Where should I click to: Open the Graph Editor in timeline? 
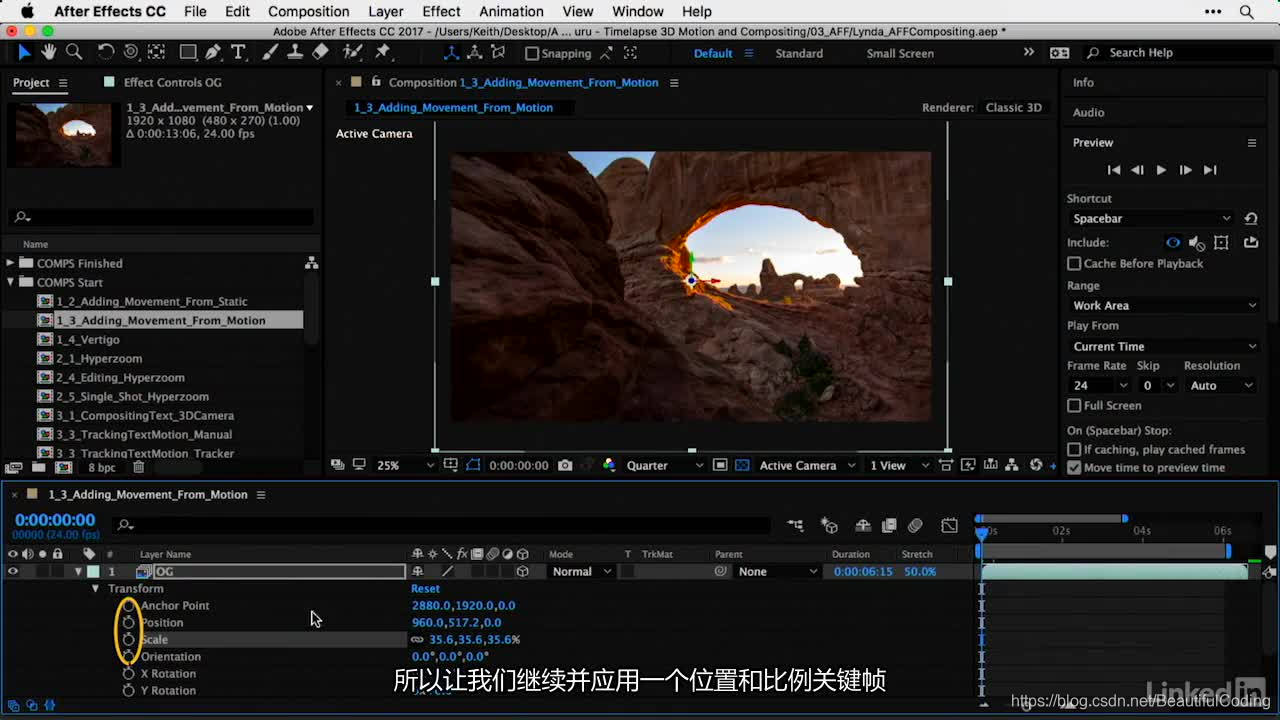point(949,525)
